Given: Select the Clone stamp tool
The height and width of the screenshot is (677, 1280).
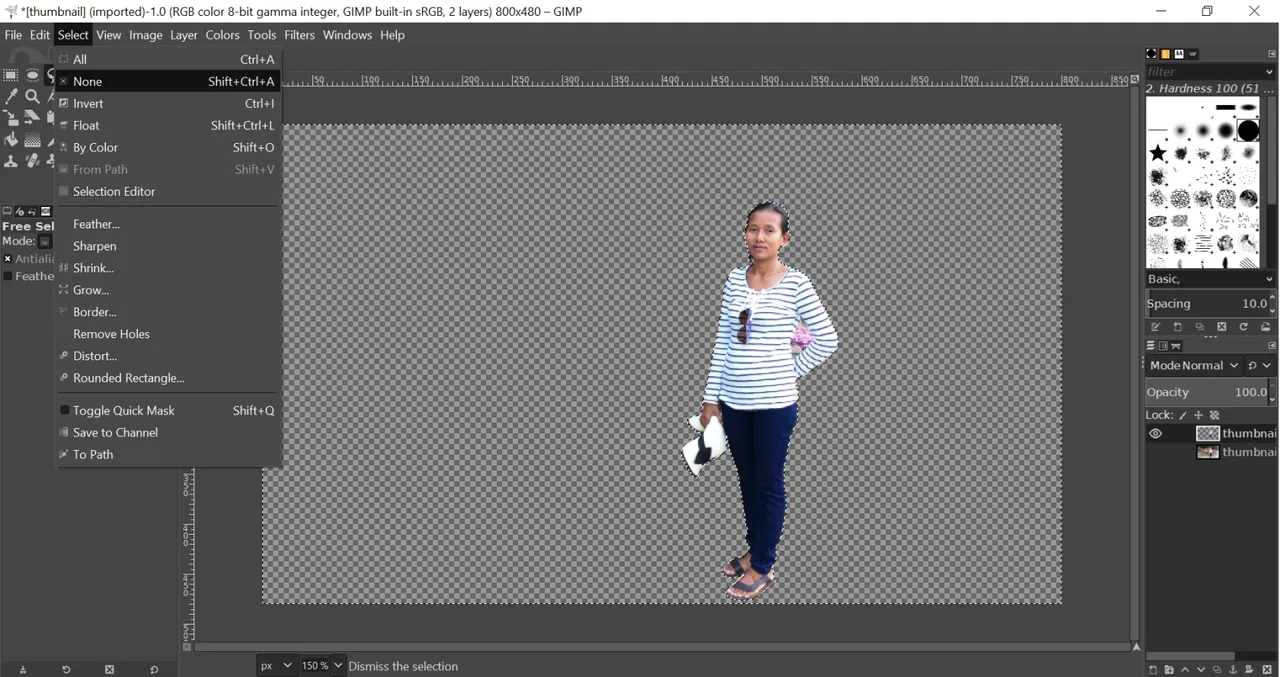Looking at the screenshot, I should coord(11,161).
